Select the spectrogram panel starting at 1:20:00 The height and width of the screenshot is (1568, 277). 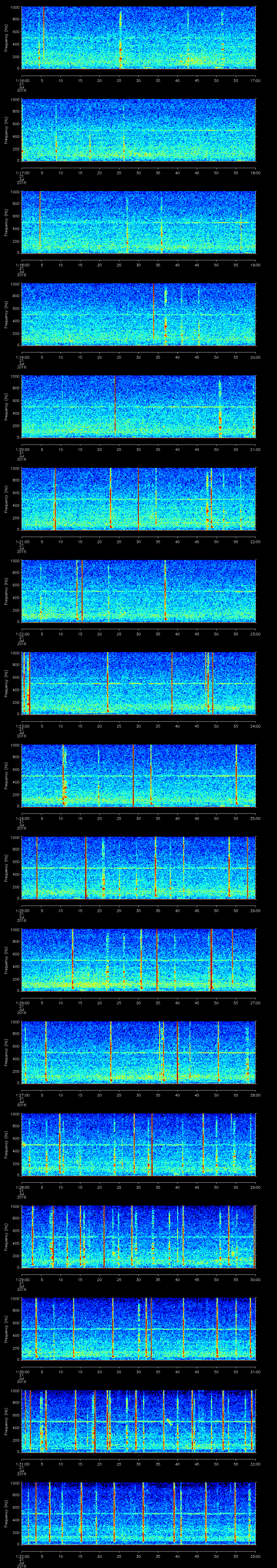point(138,407)
